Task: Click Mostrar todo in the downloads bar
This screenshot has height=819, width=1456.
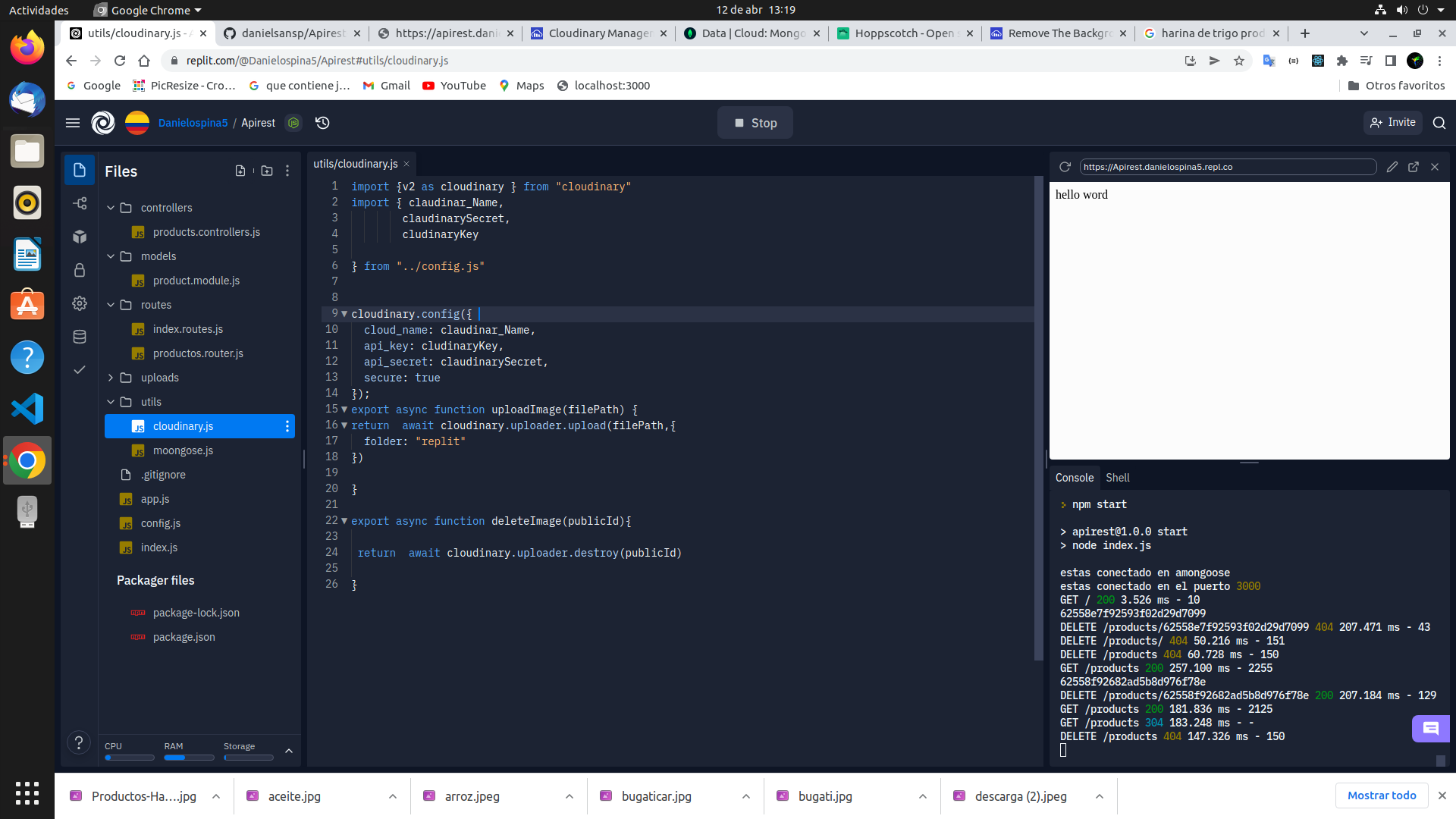Action: (x=1382, y=795)
